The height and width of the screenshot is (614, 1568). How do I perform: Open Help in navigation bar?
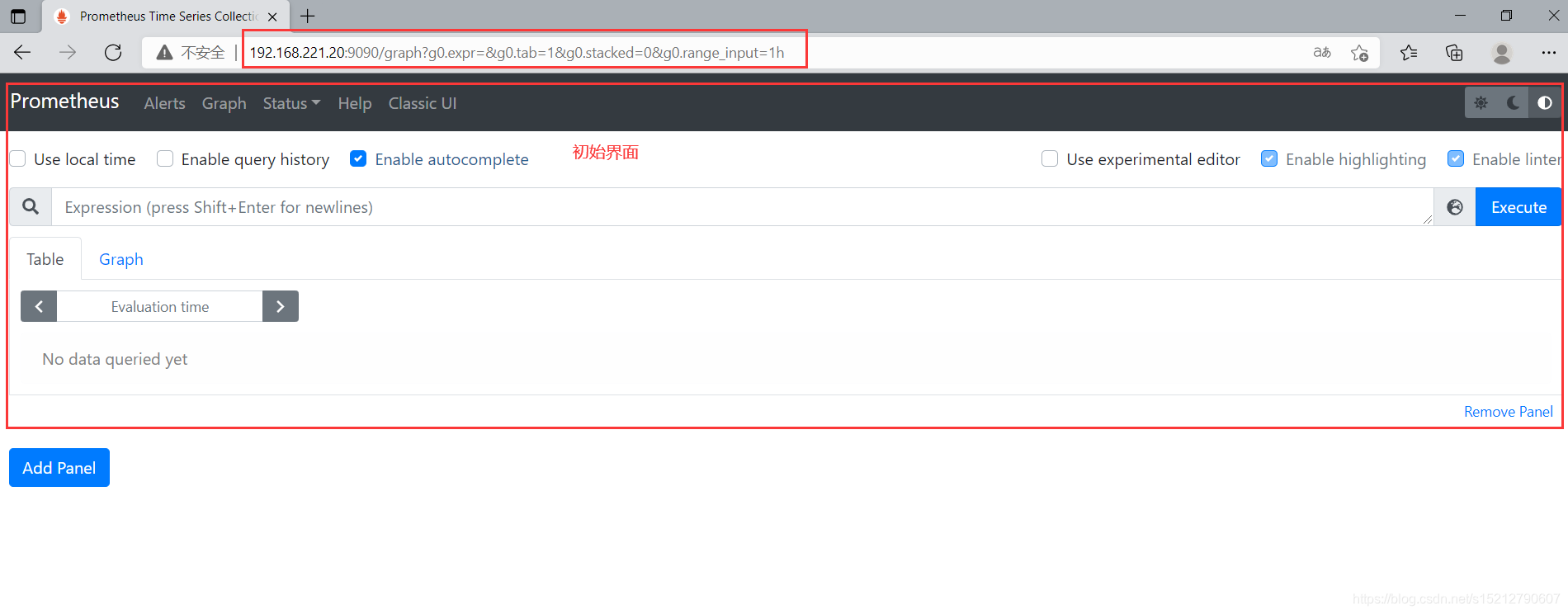point(355,103)
